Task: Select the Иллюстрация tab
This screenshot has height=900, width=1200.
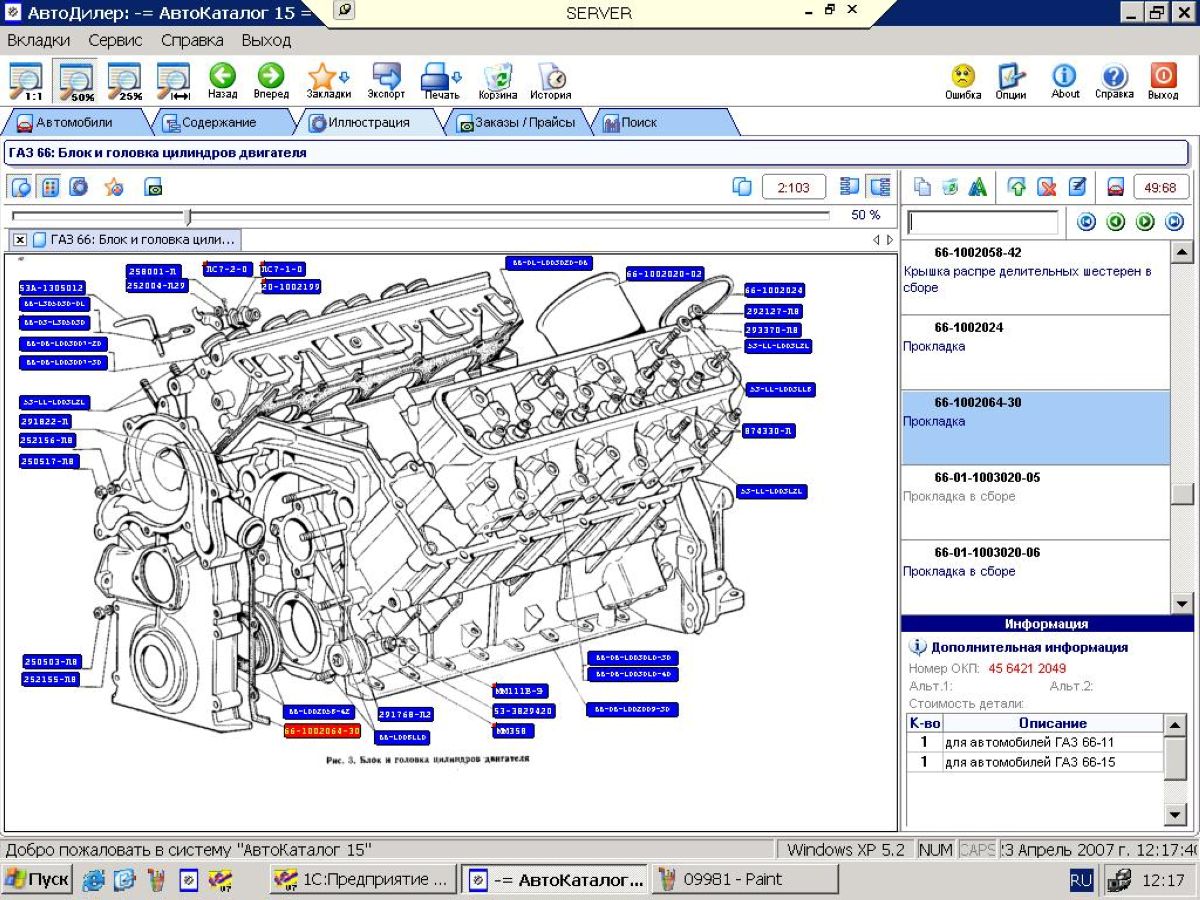Action: 368,123
